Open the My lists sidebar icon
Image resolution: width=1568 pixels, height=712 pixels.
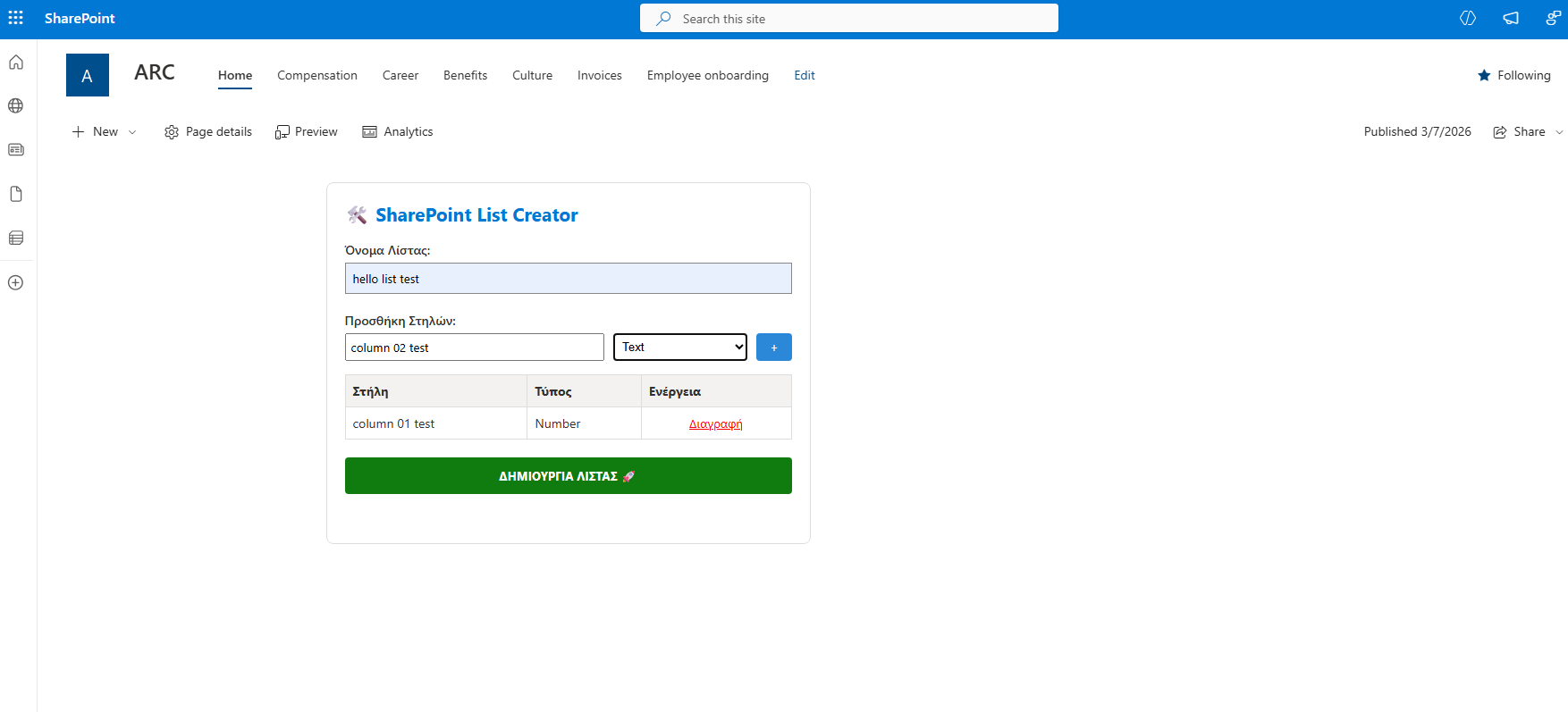coord(16,238)
